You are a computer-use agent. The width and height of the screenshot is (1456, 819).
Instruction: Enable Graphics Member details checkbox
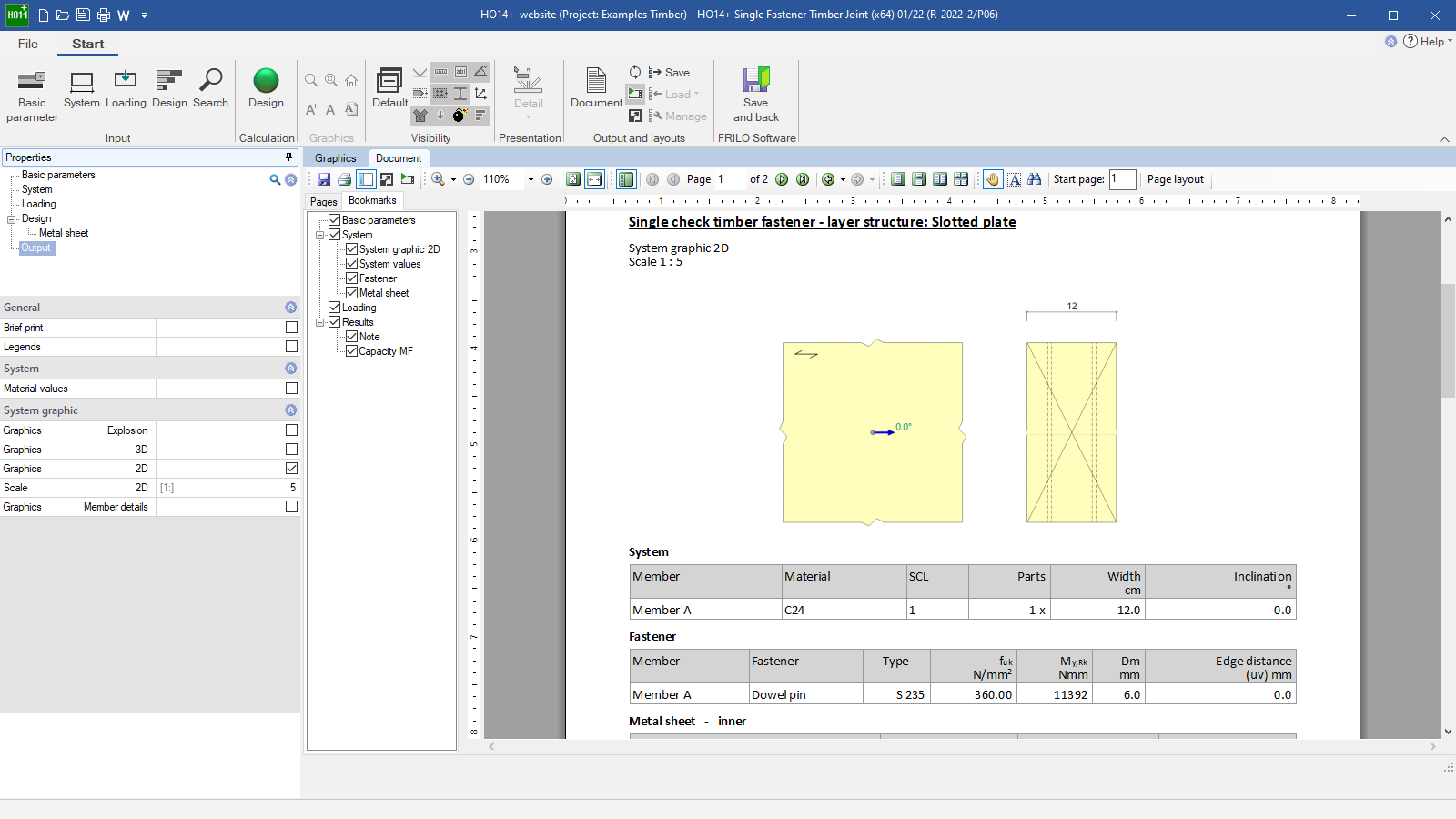[x=291, y=507]
